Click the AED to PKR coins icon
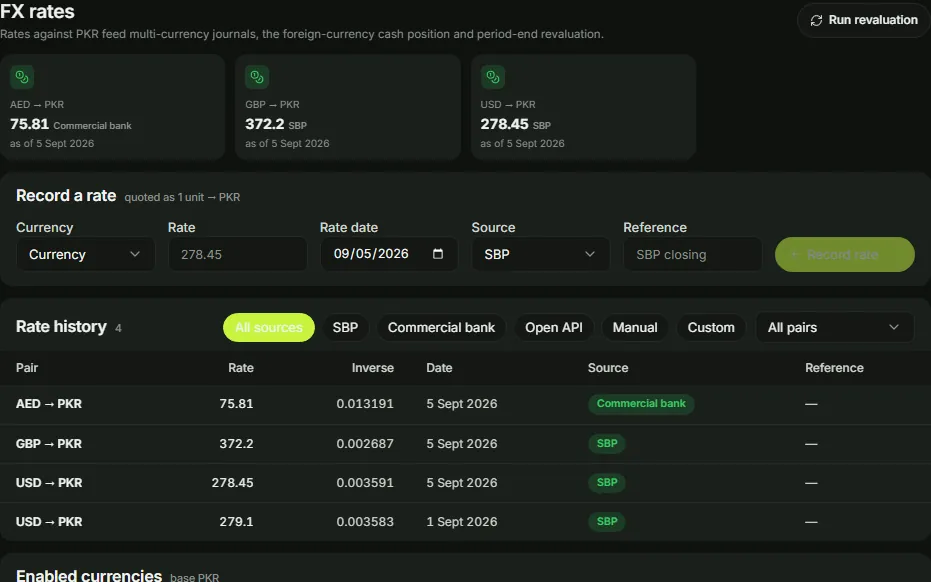931x582 pixels. (x=22, y=77)
